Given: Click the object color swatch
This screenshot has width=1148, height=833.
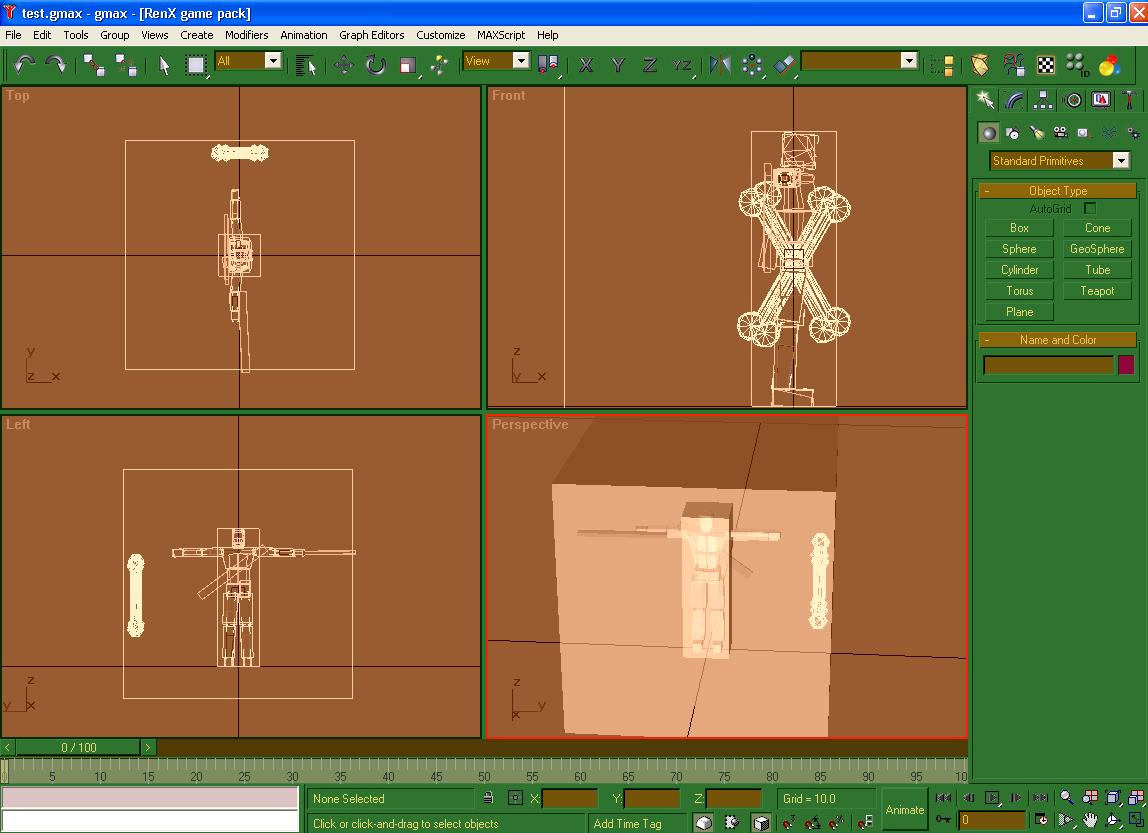Looking at the screenshot, I should click(1126, 365).
